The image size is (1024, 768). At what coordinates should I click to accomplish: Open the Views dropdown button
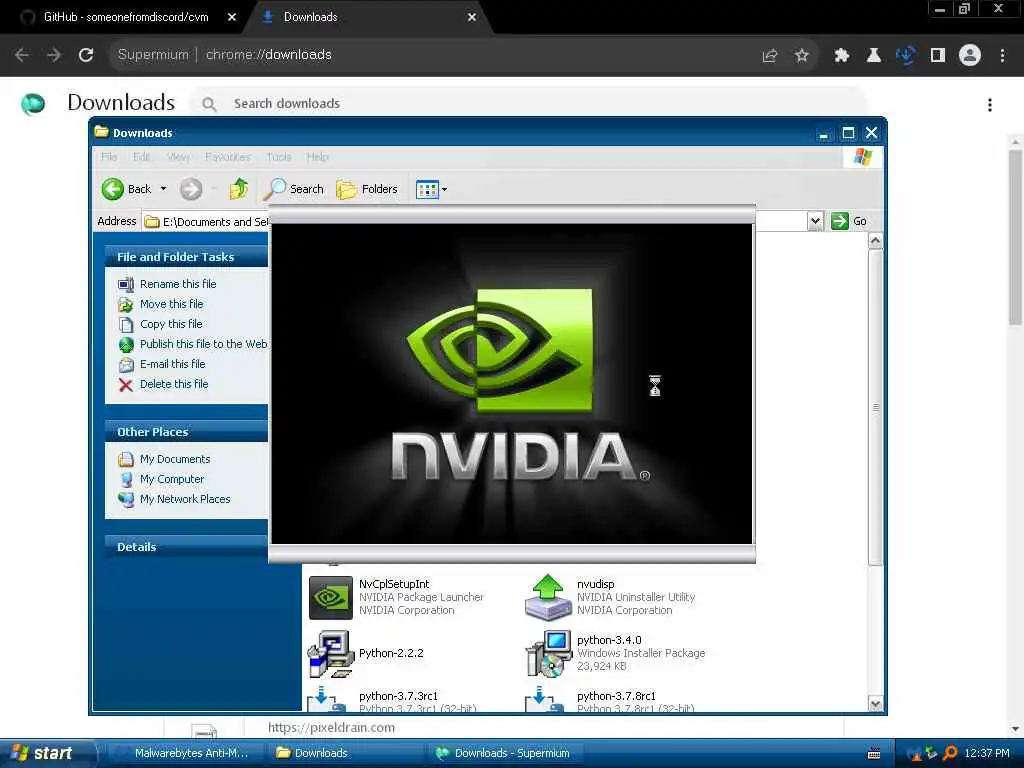[x=432, y=189]
